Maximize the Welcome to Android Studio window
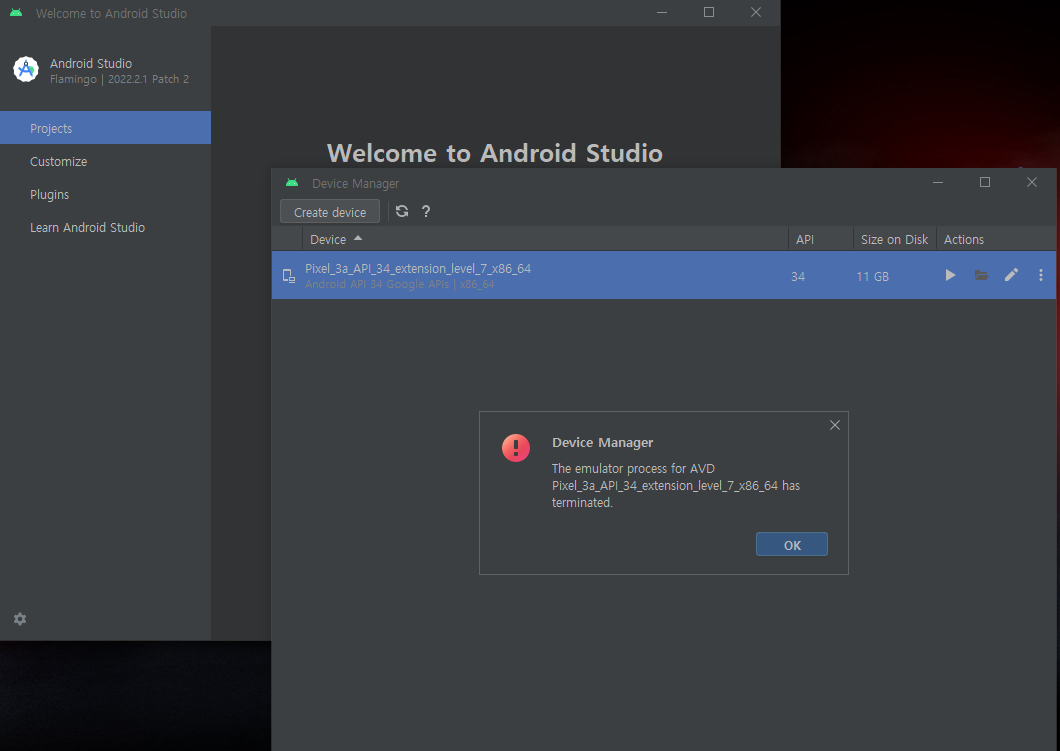1060x751 pixels. tap(708, 13)
